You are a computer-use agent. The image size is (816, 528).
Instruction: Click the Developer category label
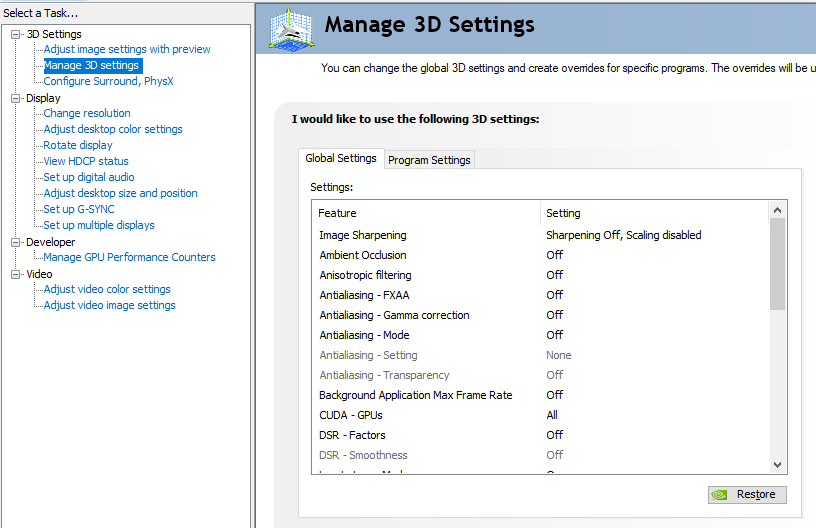[x=50, y=242]
